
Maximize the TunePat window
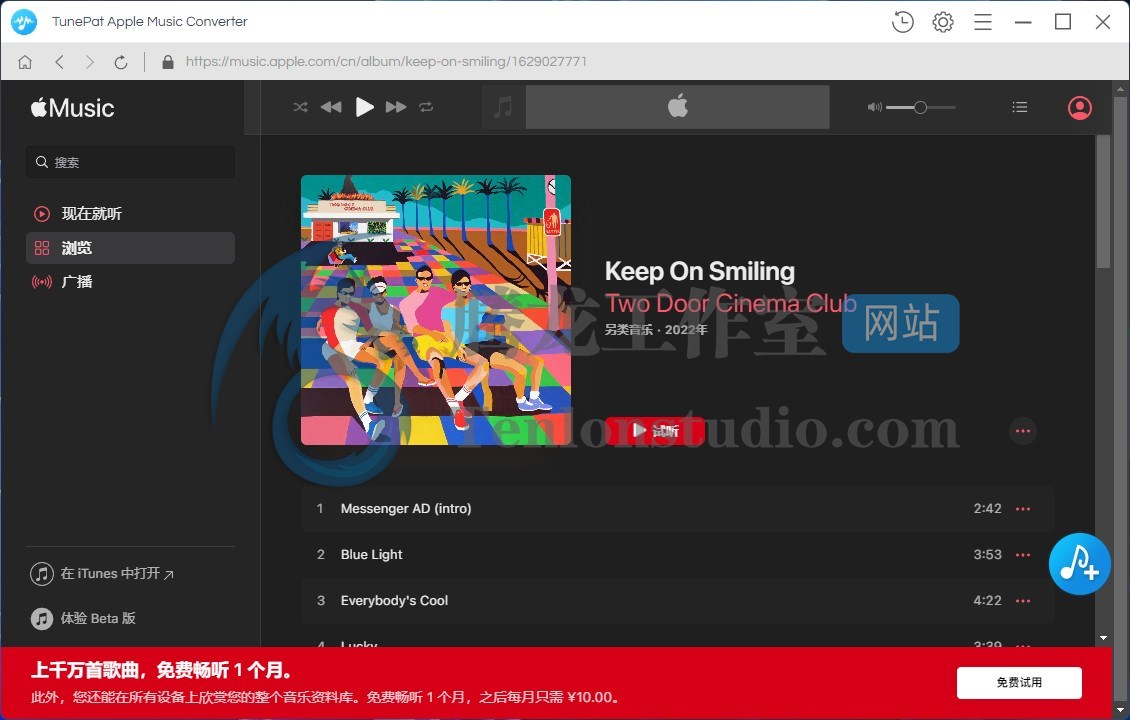(1063, 22)
